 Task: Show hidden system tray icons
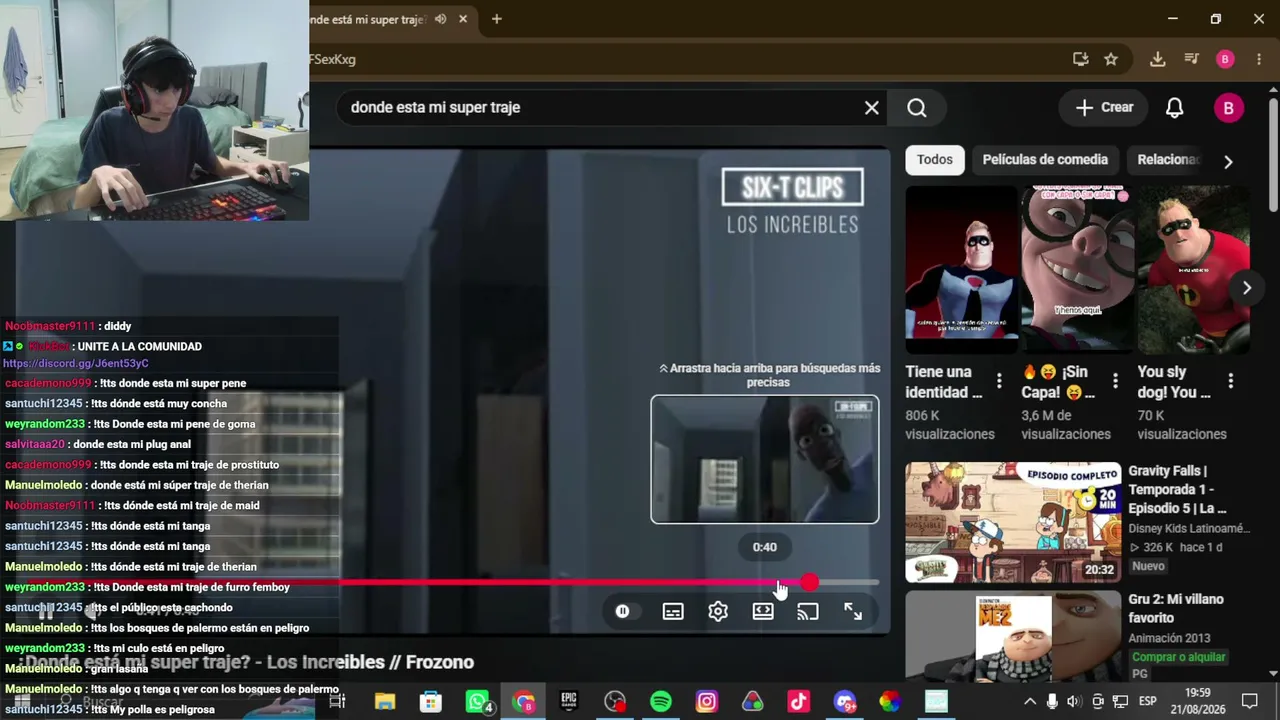pos(1029,701)
